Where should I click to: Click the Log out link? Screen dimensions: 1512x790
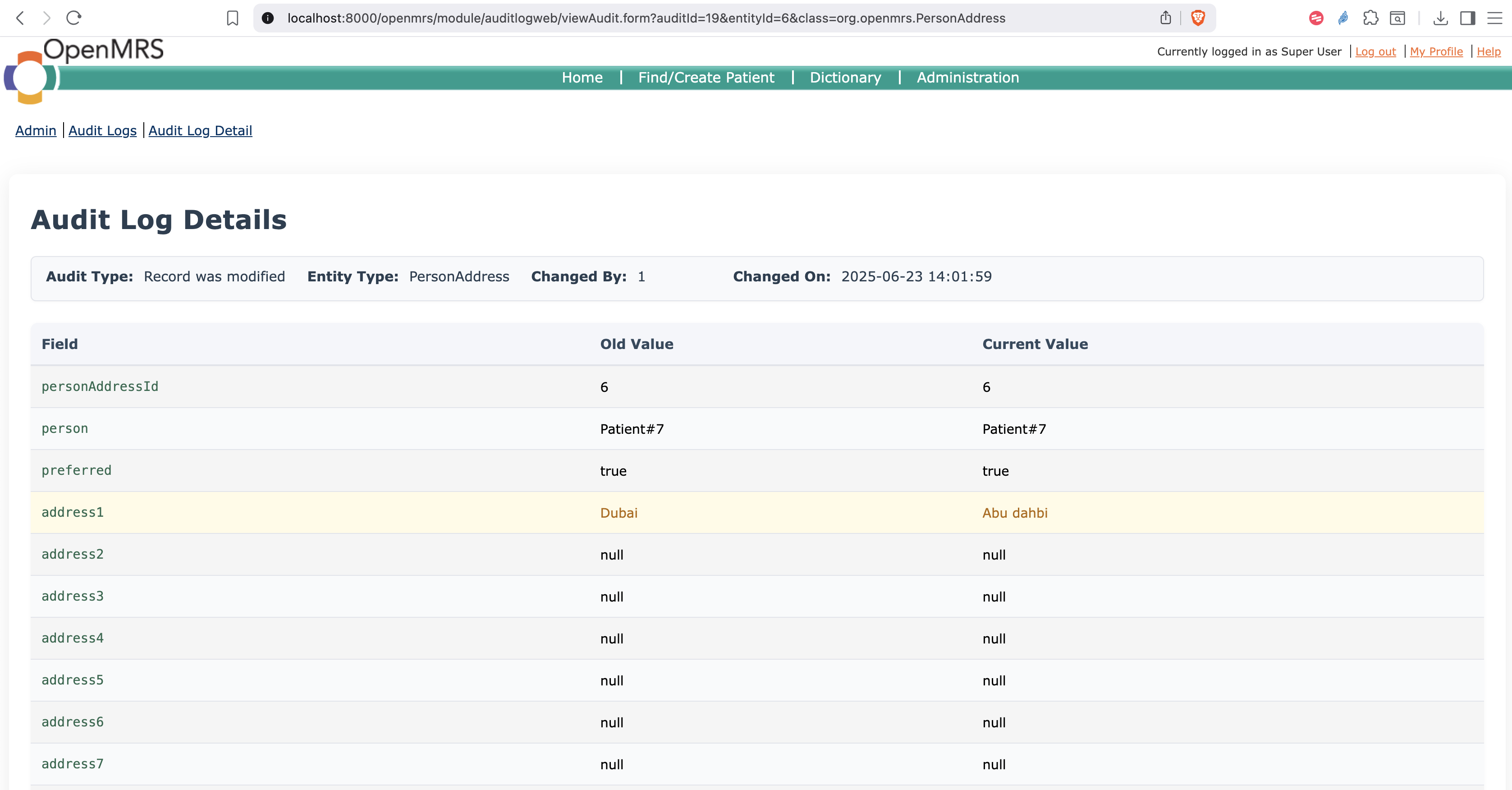(1375, 52)
